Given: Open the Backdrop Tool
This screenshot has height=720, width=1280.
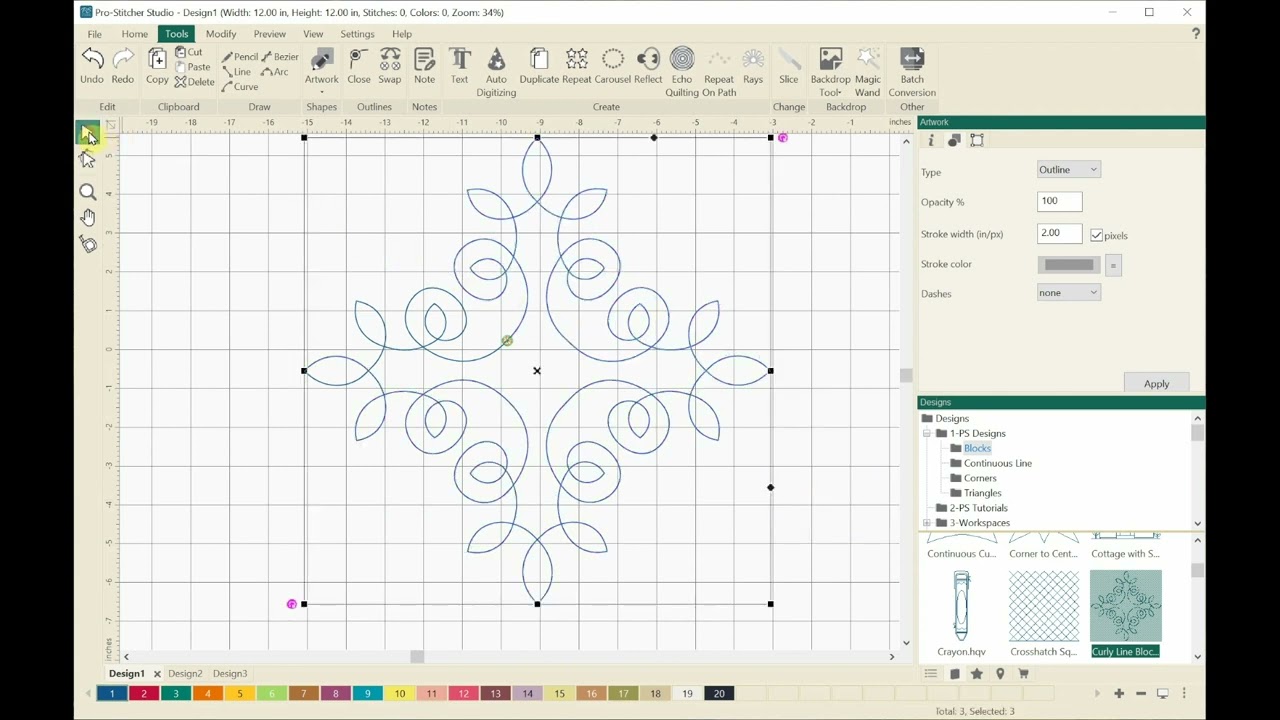Looking at the screenshot, I should pyautogui.click(x=831, y=72).
